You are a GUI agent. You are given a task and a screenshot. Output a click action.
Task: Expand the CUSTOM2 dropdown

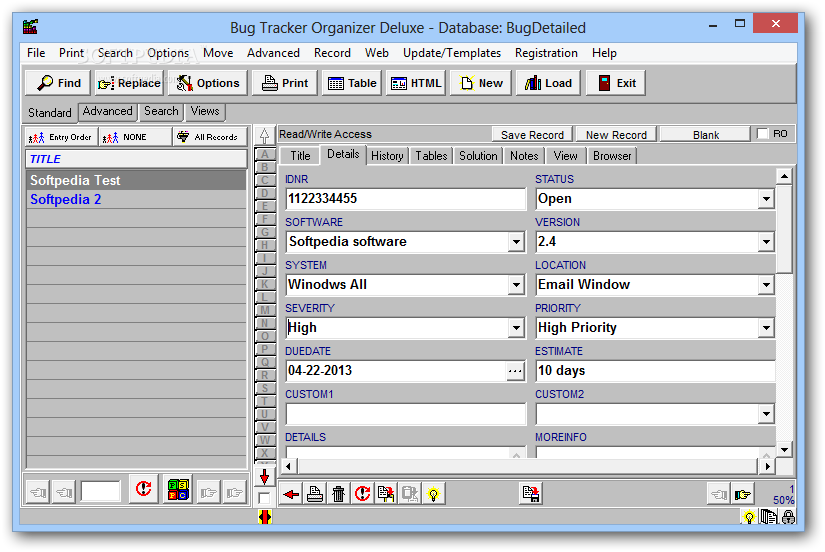pos(766,414)
